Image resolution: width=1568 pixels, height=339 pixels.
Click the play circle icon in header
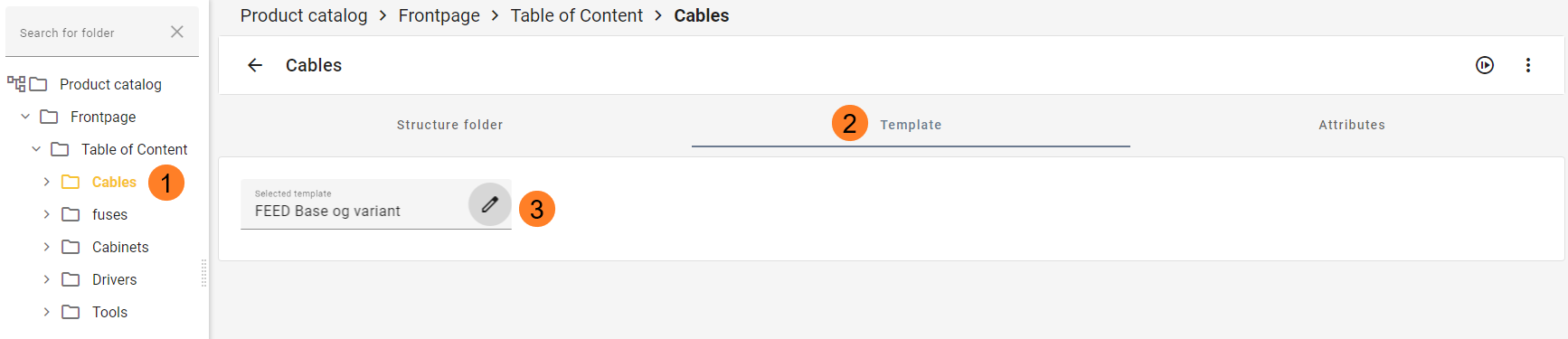[x=1485, y=65]
